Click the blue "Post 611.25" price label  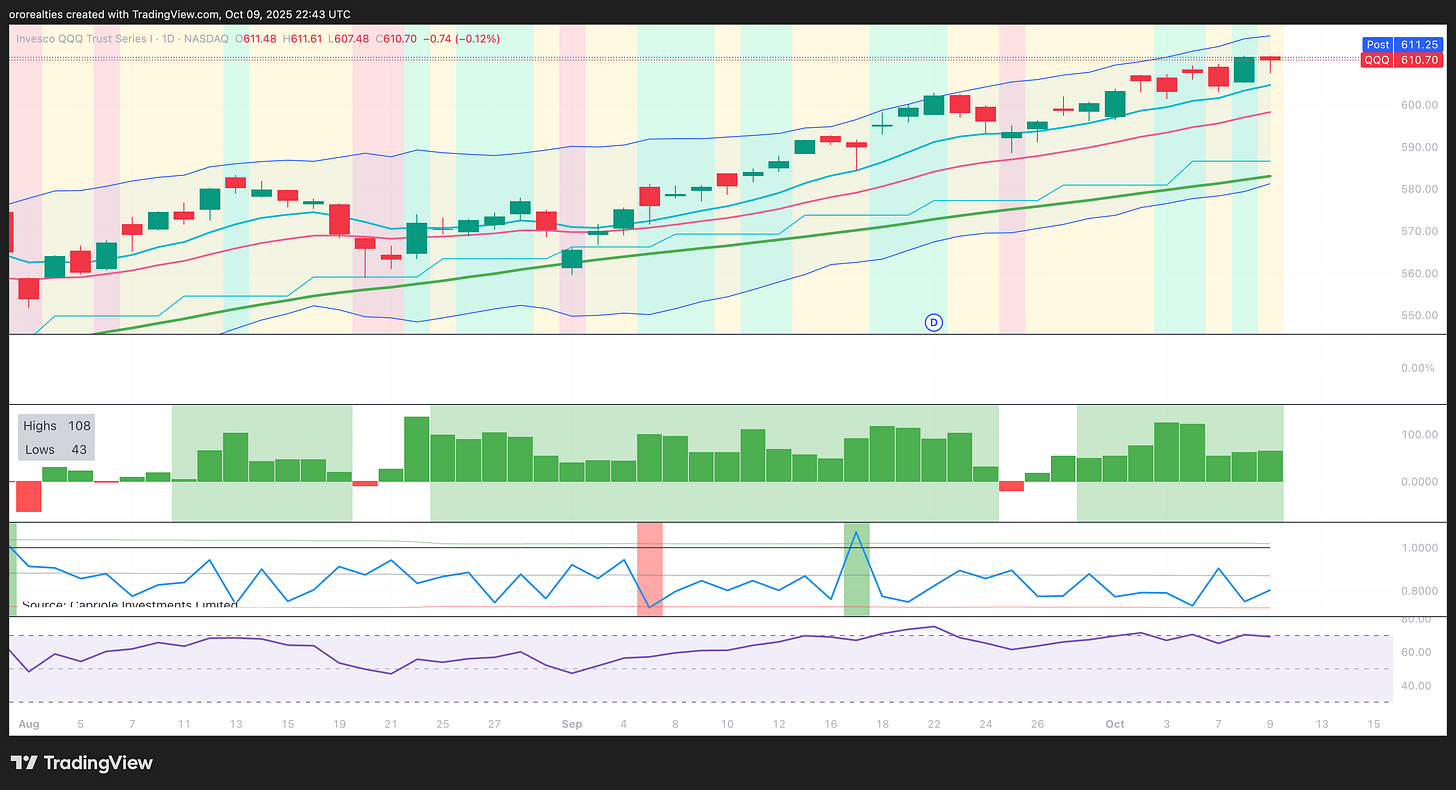coord(1404,45)
